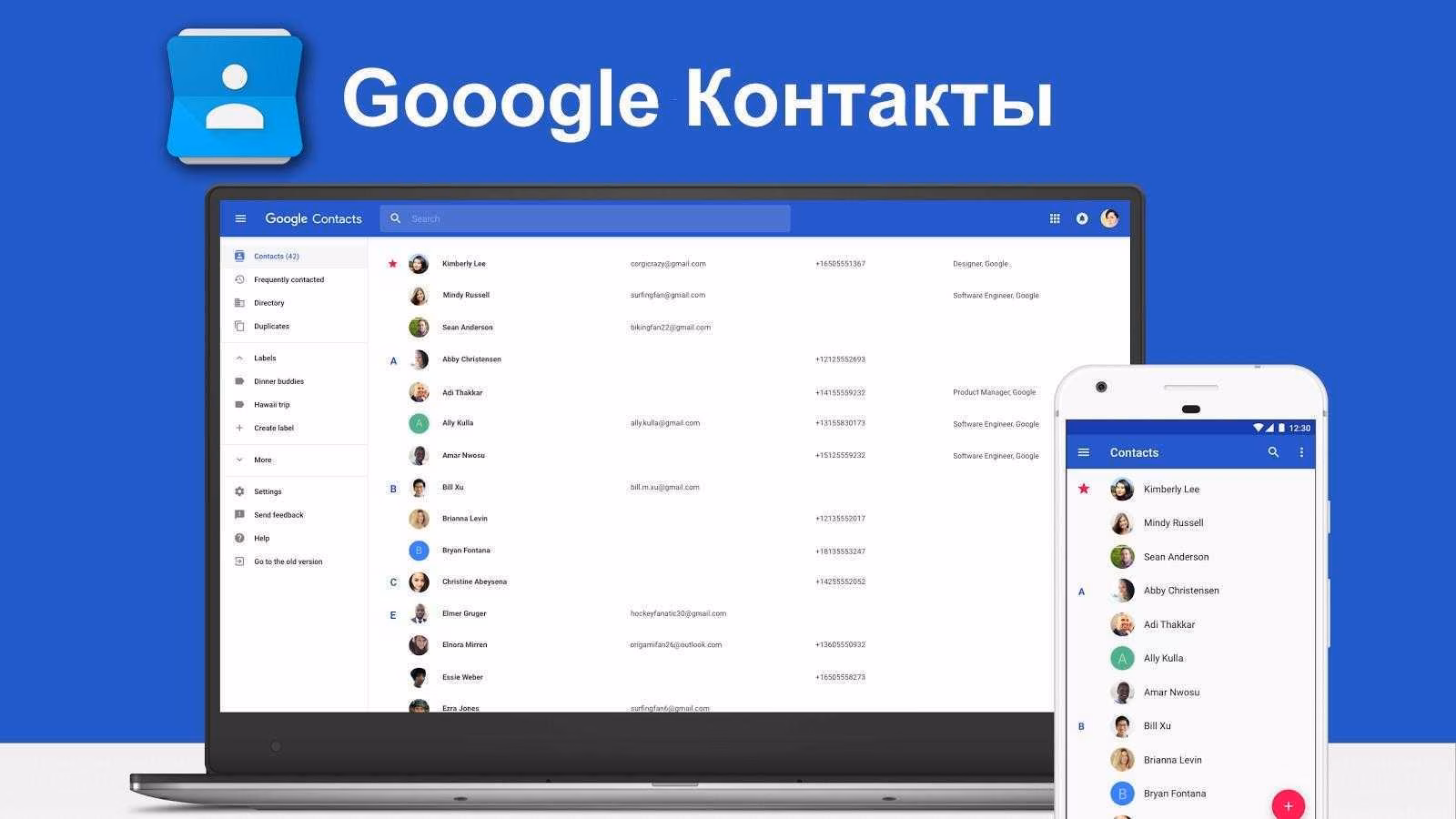Click phone number +16505558273 for Essie Weber
The image size is (1456, 819).
point(840,678)
